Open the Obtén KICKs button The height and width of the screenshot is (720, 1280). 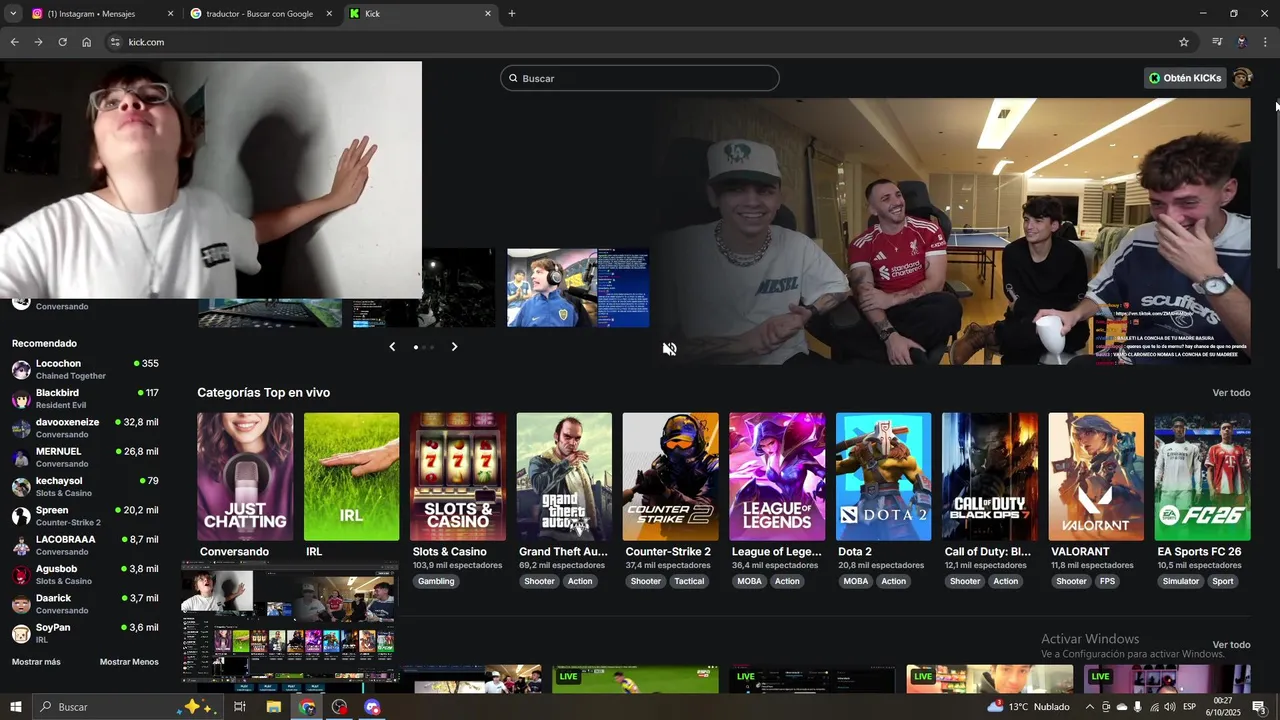click(x=1185, y=78)
